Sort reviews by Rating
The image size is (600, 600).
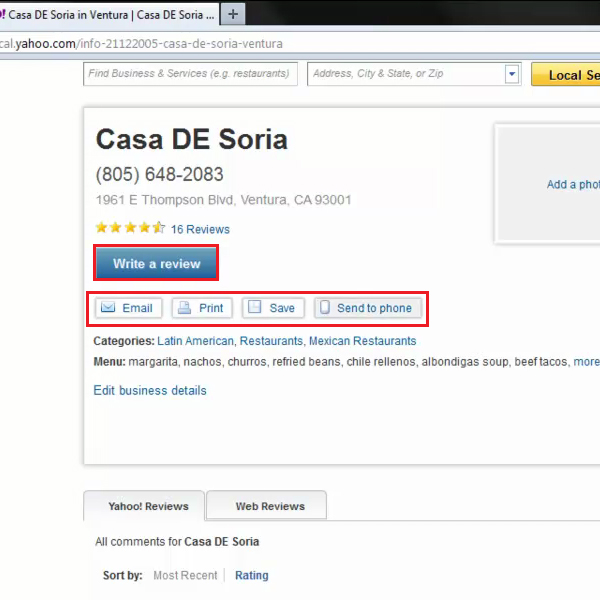click(251, 575)
